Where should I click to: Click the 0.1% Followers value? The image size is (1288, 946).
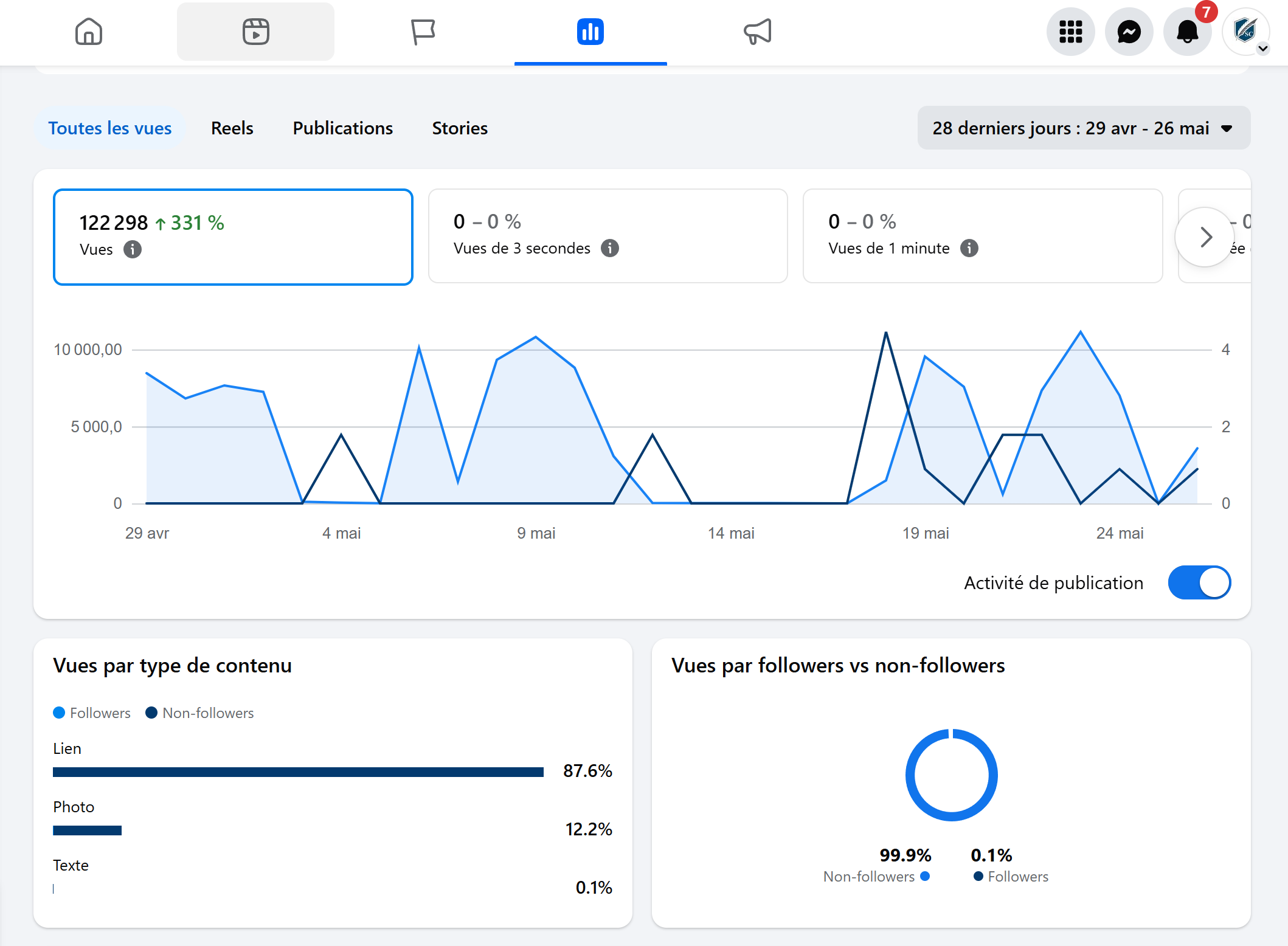click(992, 855)
